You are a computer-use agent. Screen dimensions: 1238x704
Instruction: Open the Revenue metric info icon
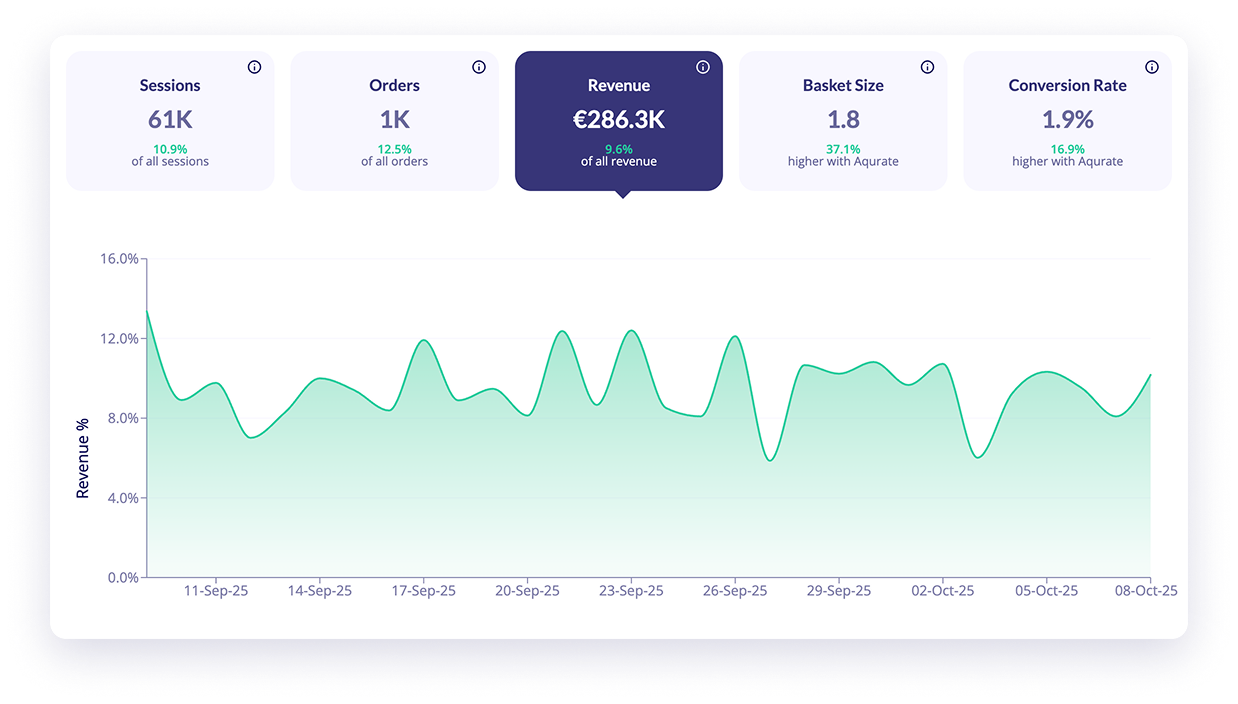(702, 67)
